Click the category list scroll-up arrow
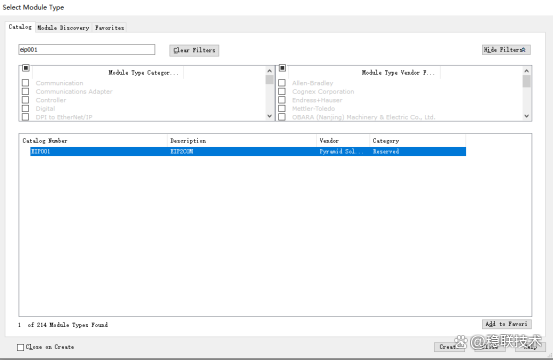Image resolution: width=553 pixels, height=361 pixels. point(269,71)
